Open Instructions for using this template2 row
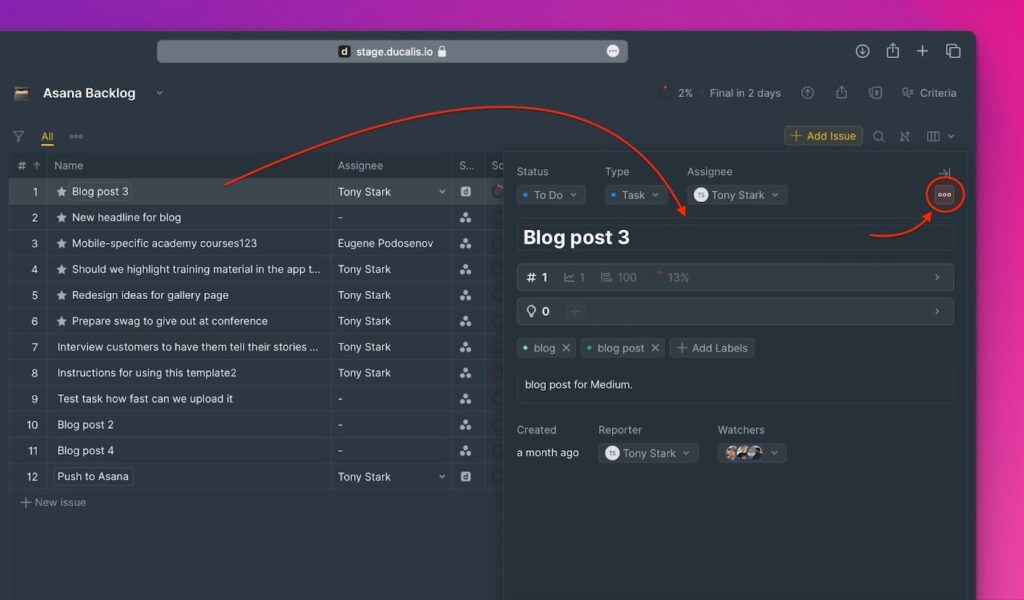Image resolution: width=1024 pixels, height=600 pixels. 146,373
